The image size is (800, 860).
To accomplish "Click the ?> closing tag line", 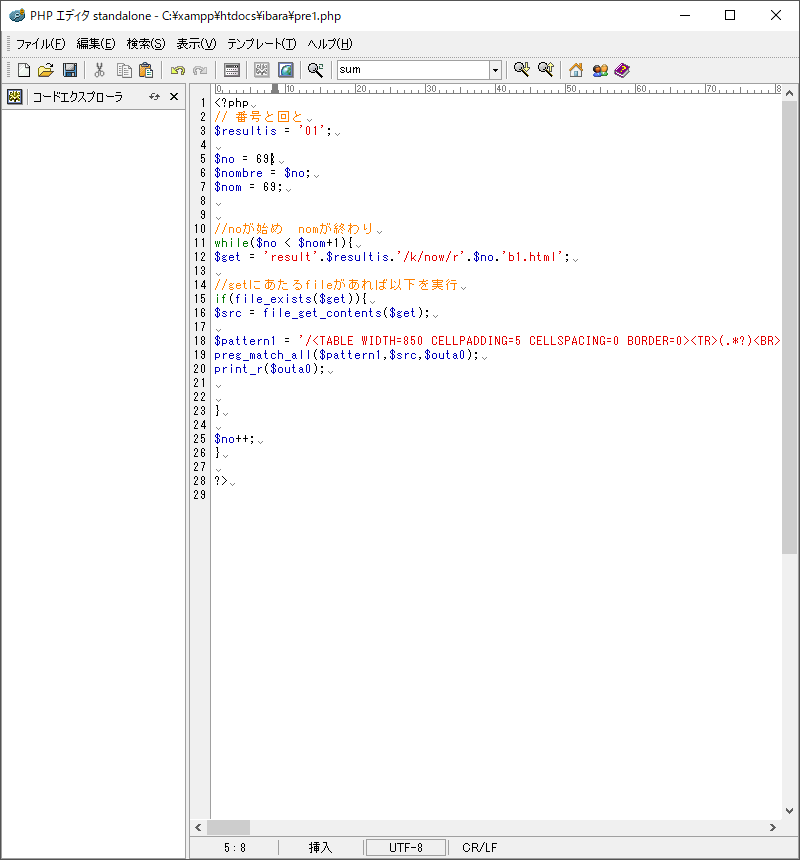I will [220, 481].
